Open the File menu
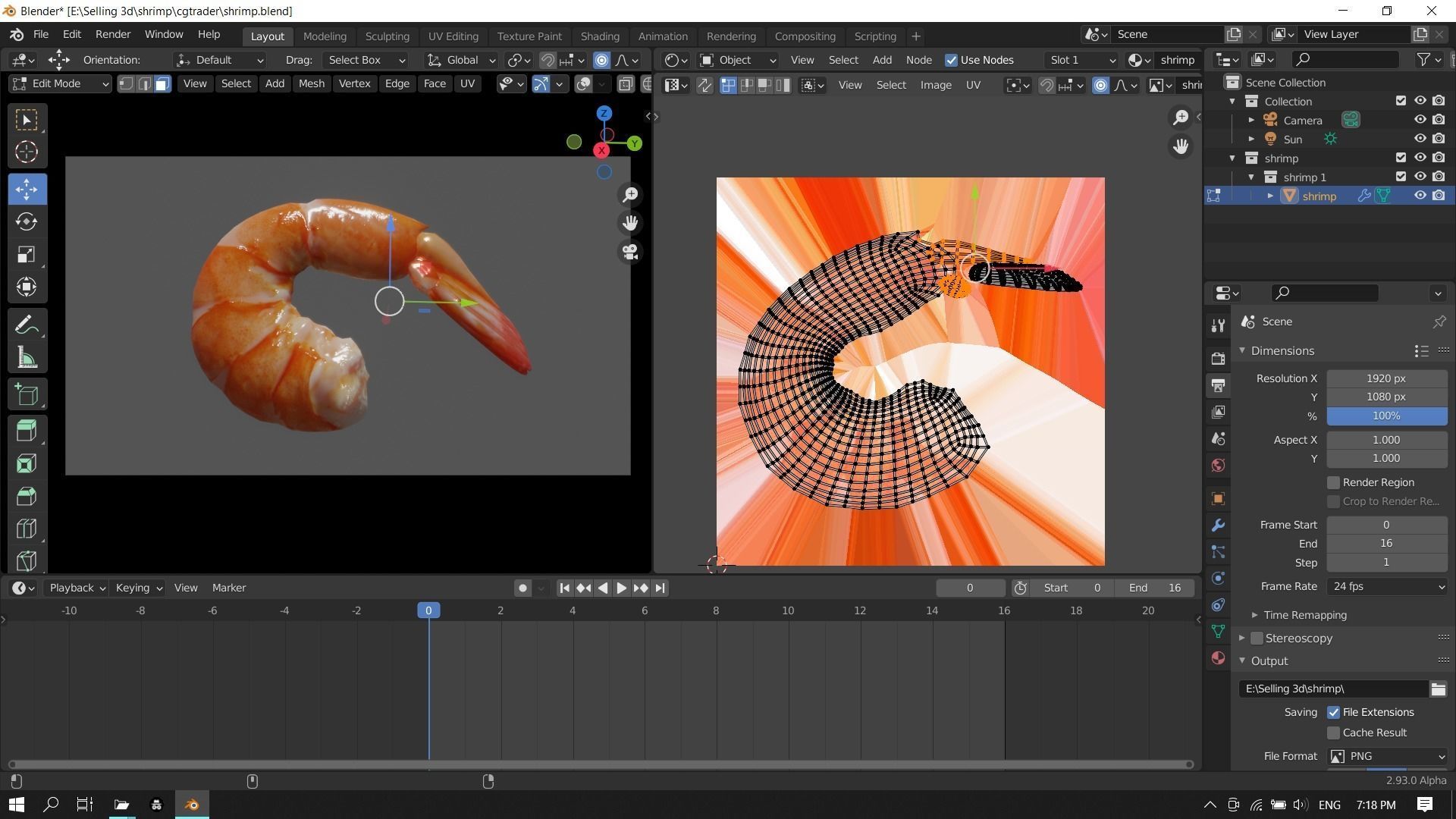Image resolution: width=1456 pixels, height=819 pixels. pos(41,35)
